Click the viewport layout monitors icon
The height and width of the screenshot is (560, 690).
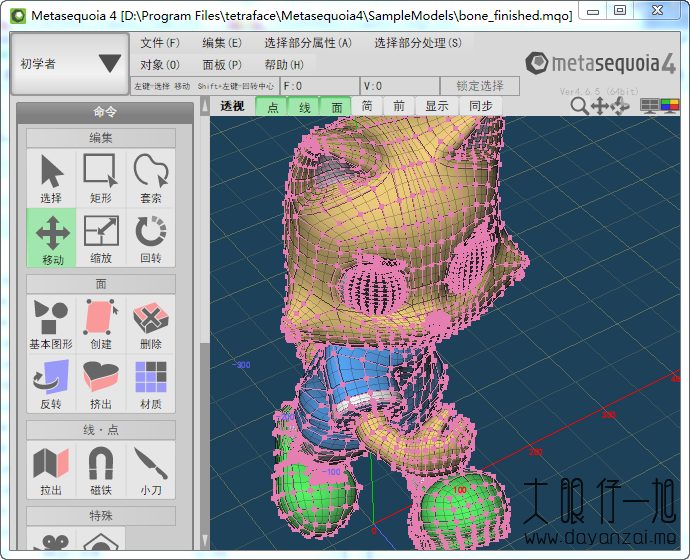coord(649,106)
